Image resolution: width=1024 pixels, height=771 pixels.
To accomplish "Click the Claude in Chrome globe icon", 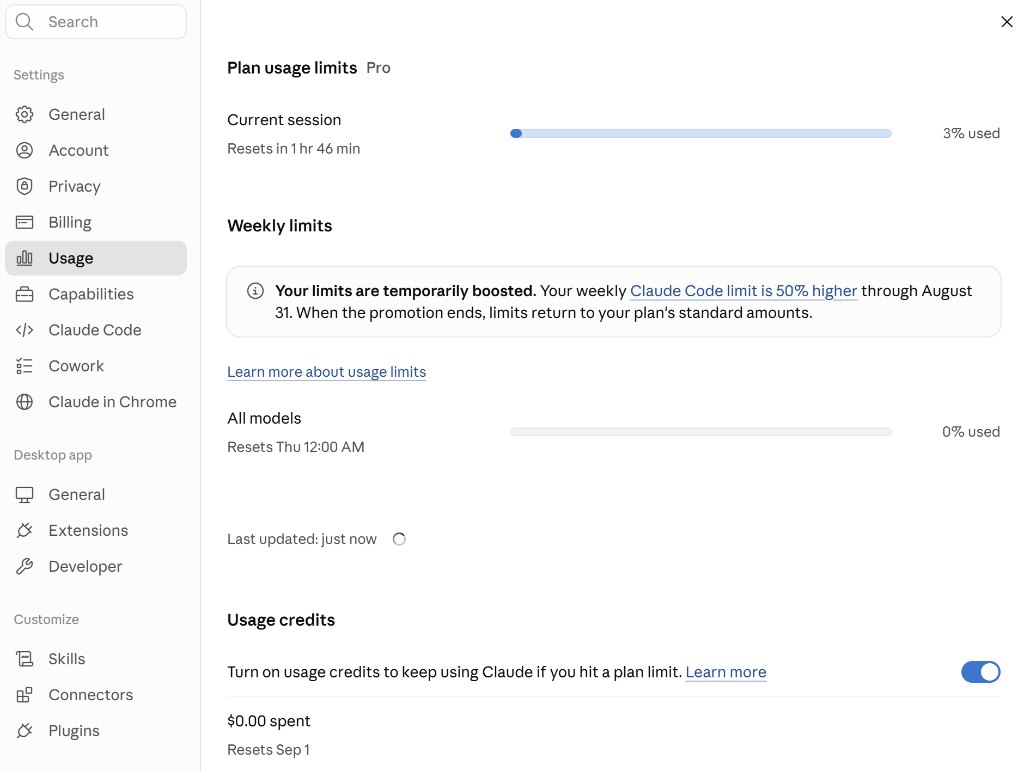I will (24, 401).
